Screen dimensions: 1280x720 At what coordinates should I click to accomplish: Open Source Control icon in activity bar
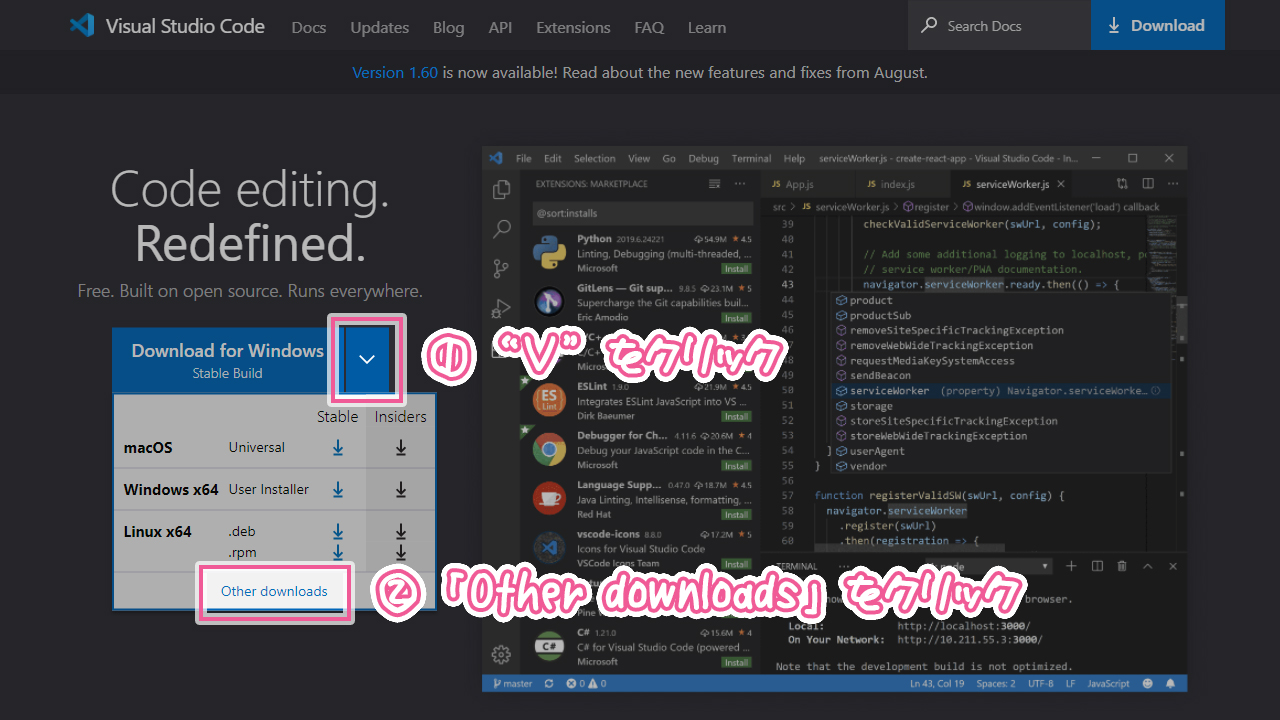click(x=501, y=269)
